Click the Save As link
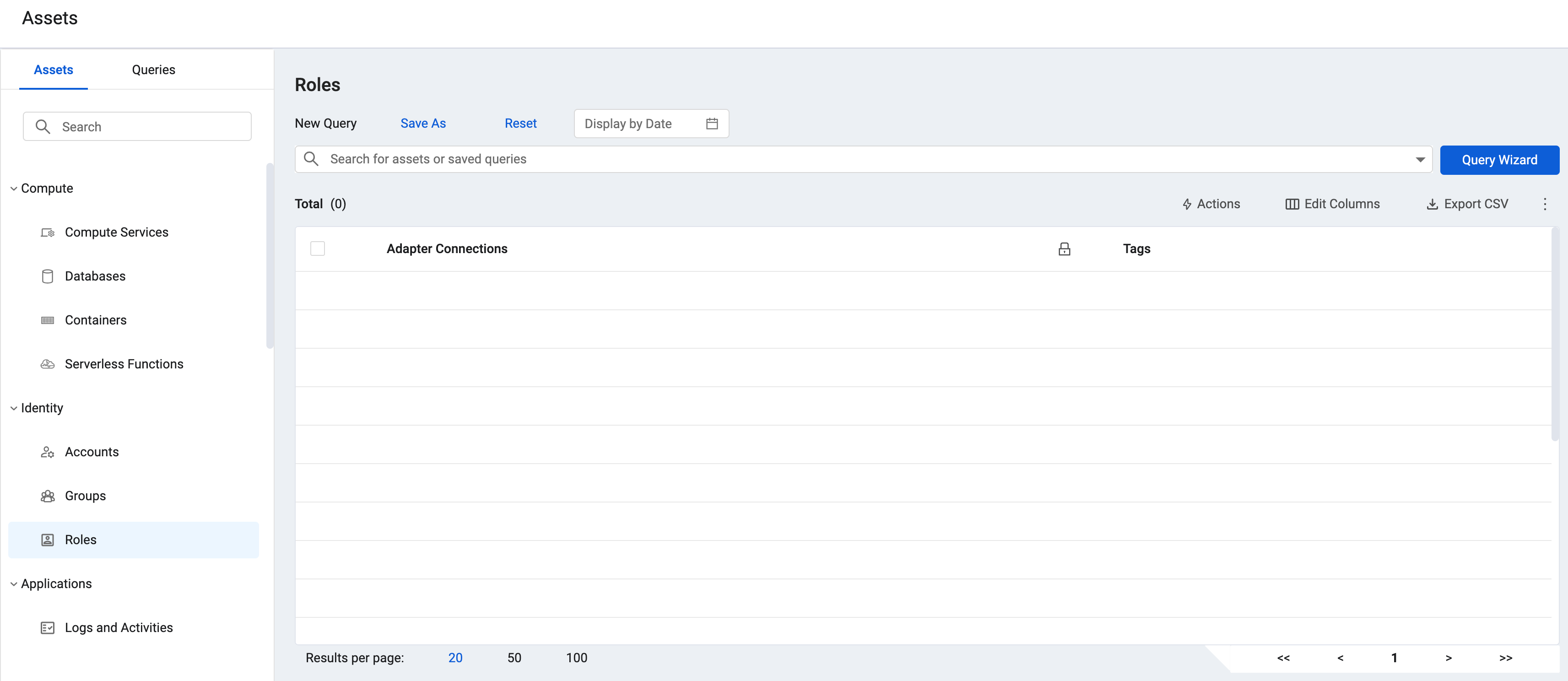Screen dimensions: 1568x681 coord(423,124)
